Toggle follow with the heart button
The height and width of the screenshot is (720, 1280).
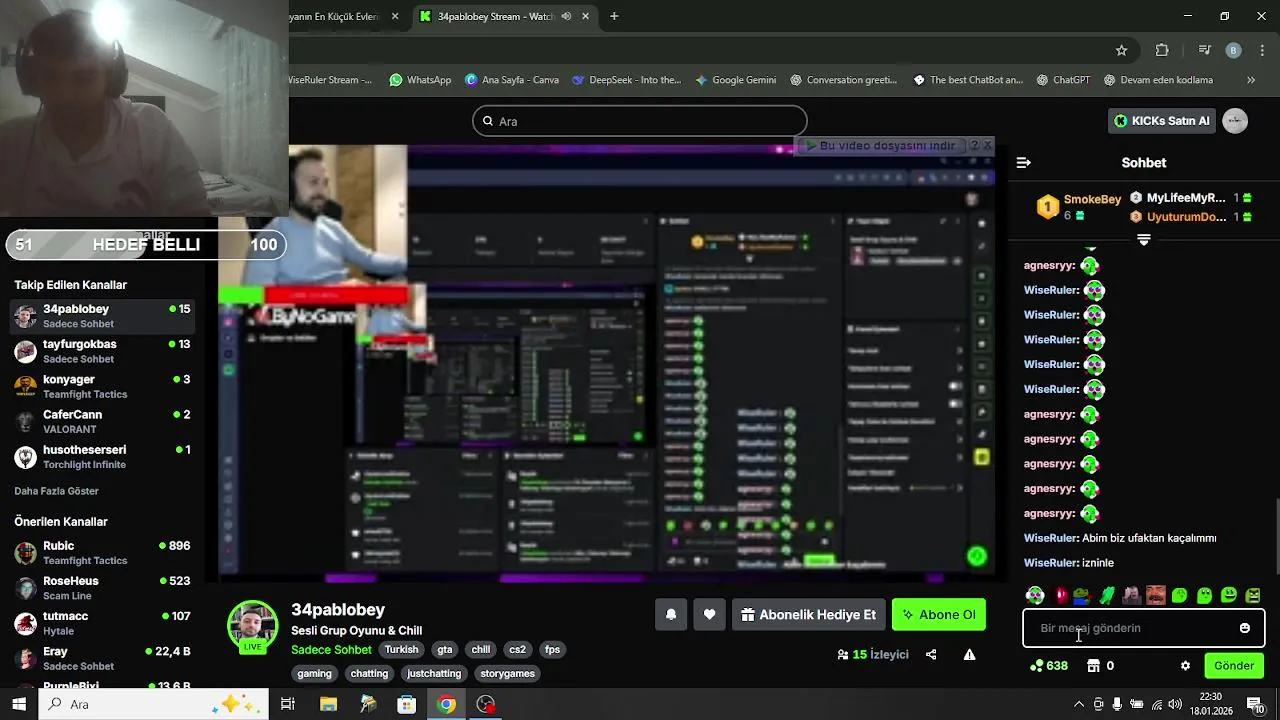[x=709, y=615]
